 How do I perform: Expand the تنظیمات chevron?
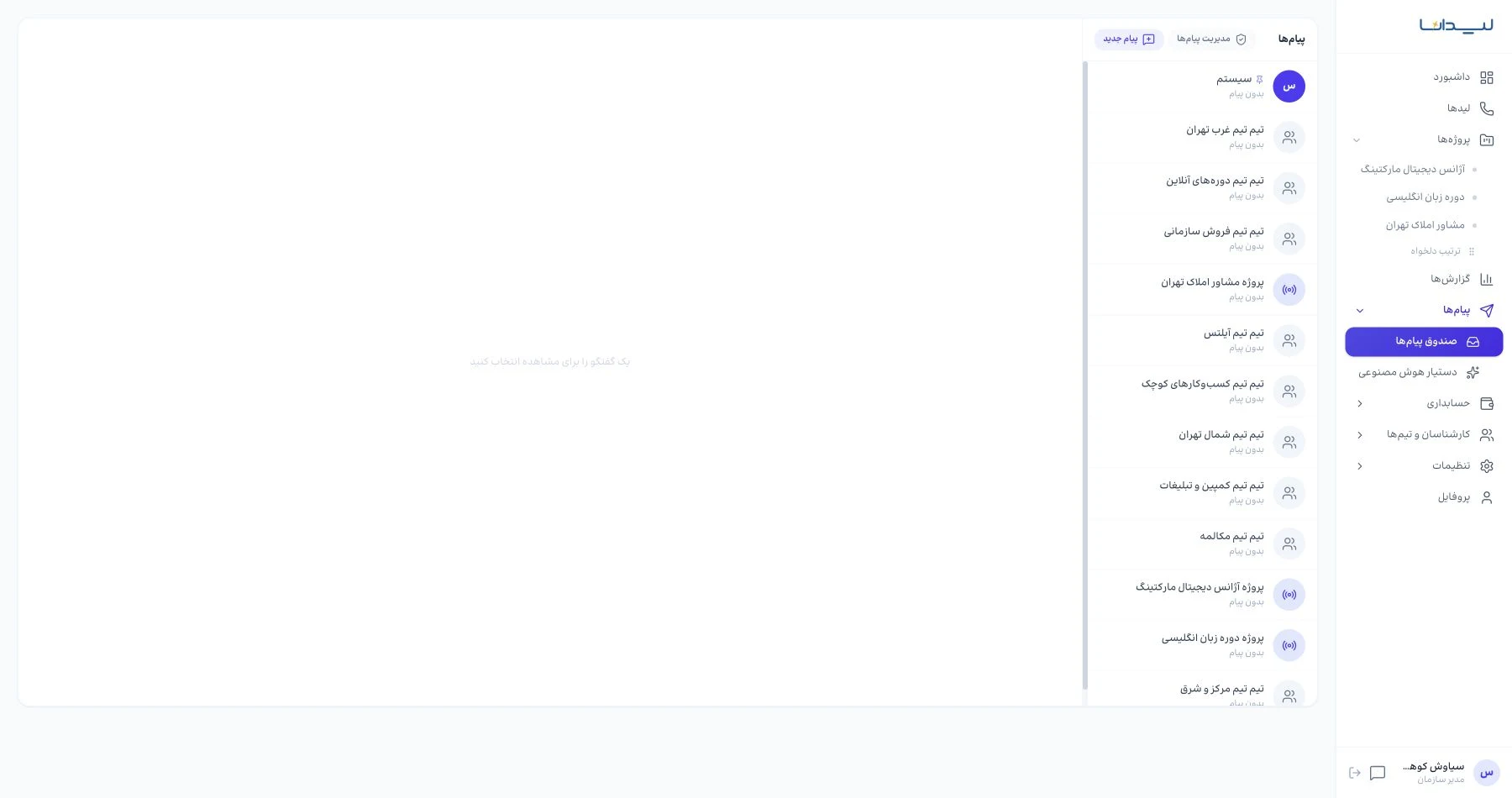pos(1360,466)
